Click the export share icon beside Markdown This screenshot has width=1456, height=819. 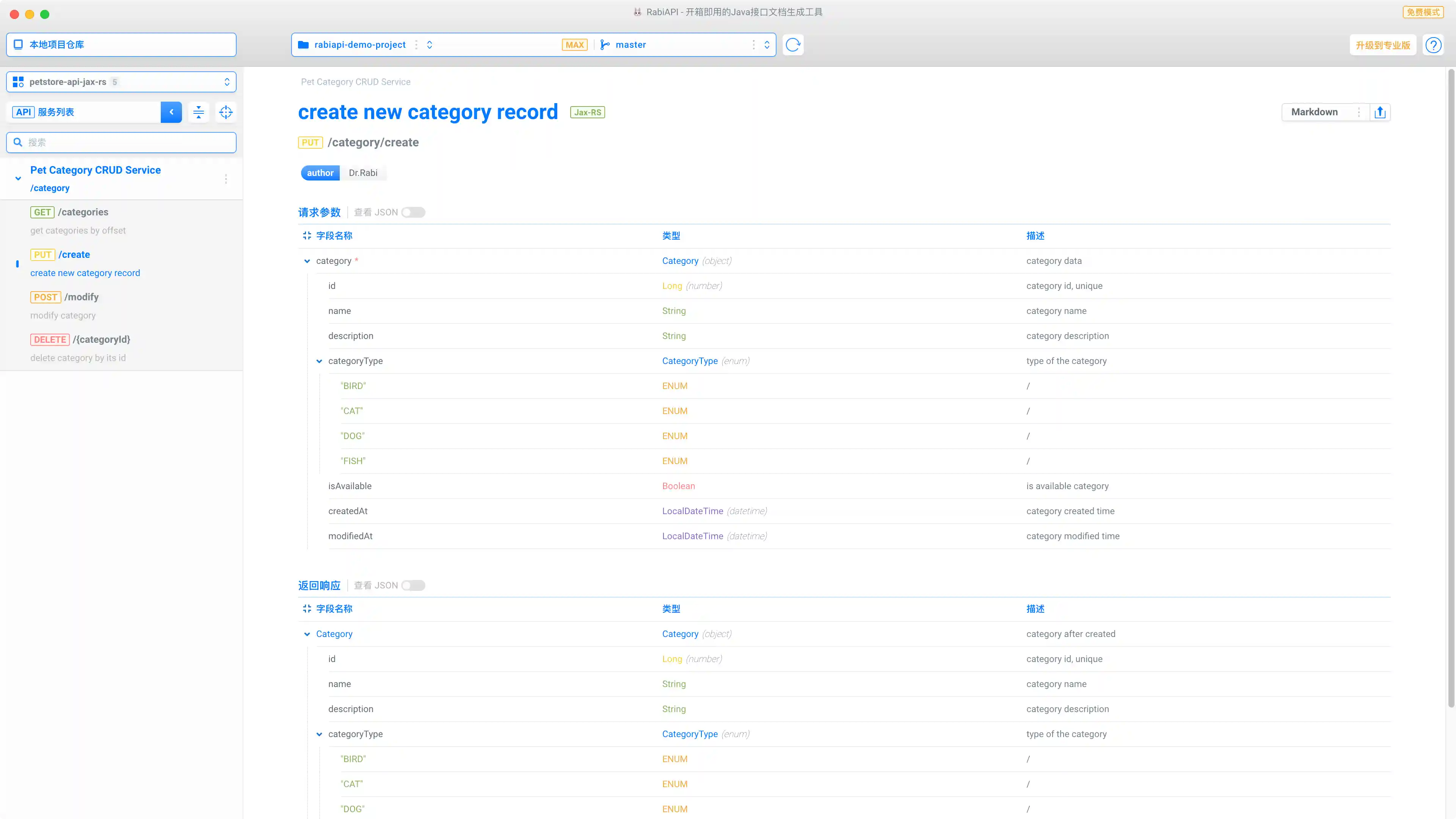point(1380,112)
